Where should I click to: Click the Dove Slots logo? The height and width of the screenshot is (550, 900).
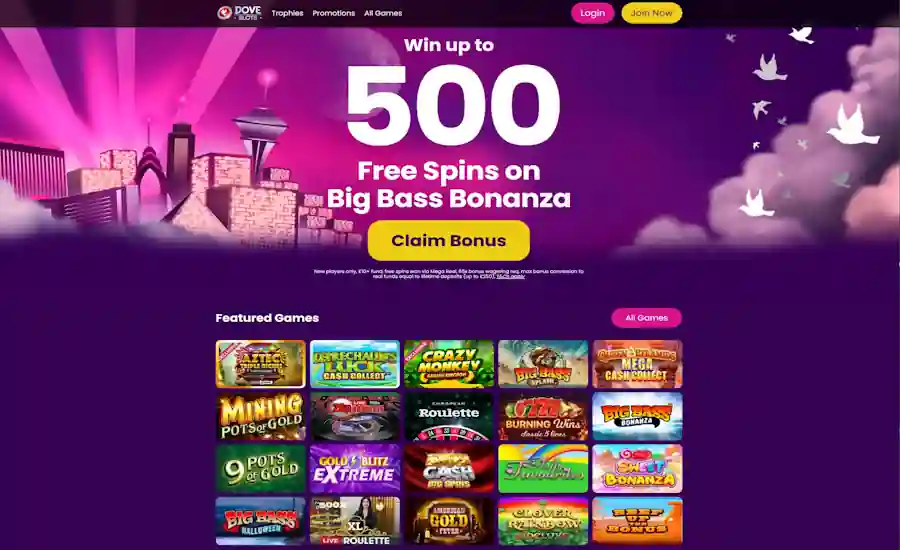click(239, 13)
